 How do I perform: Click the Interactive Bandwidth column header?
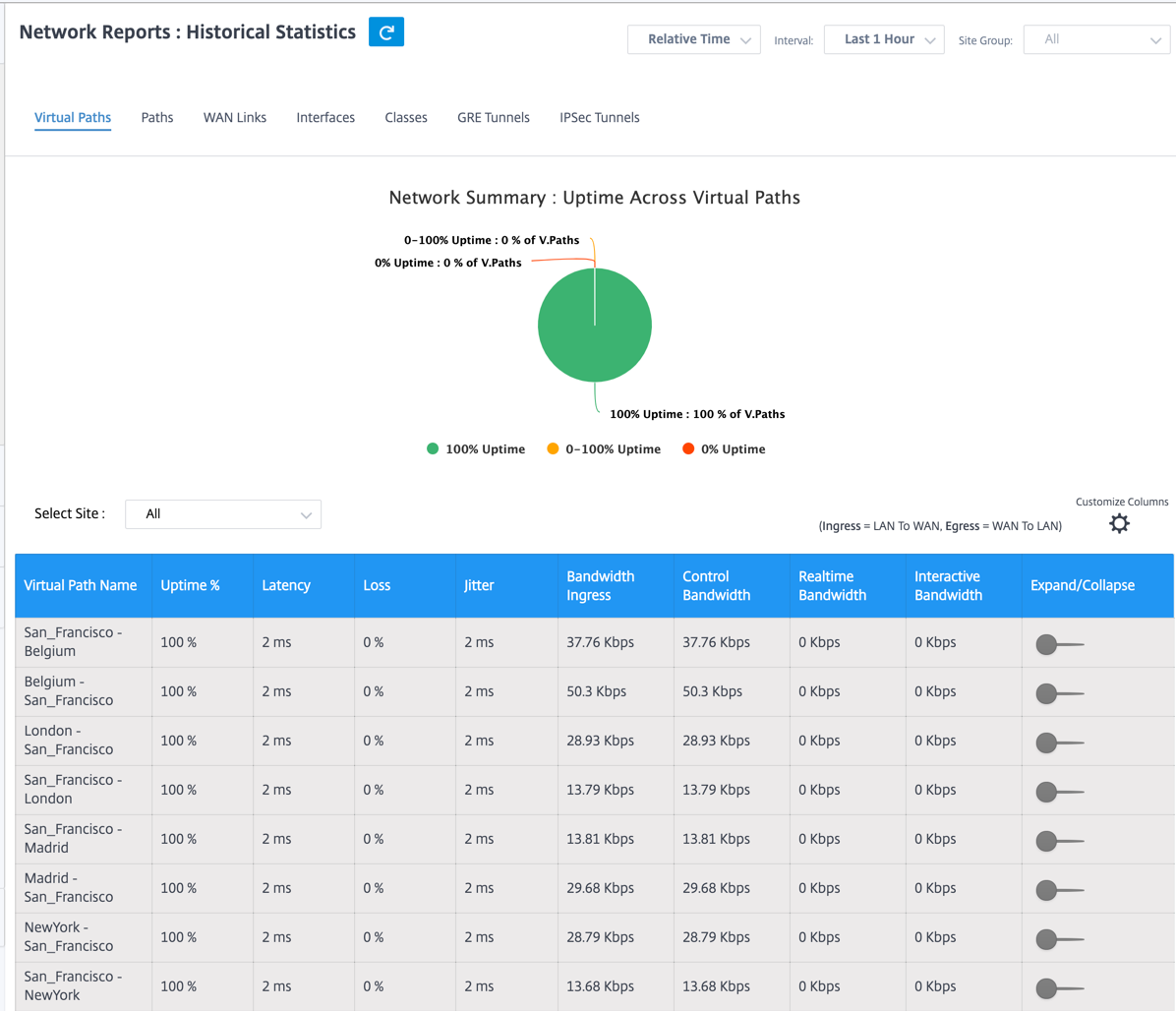[964, 586]
